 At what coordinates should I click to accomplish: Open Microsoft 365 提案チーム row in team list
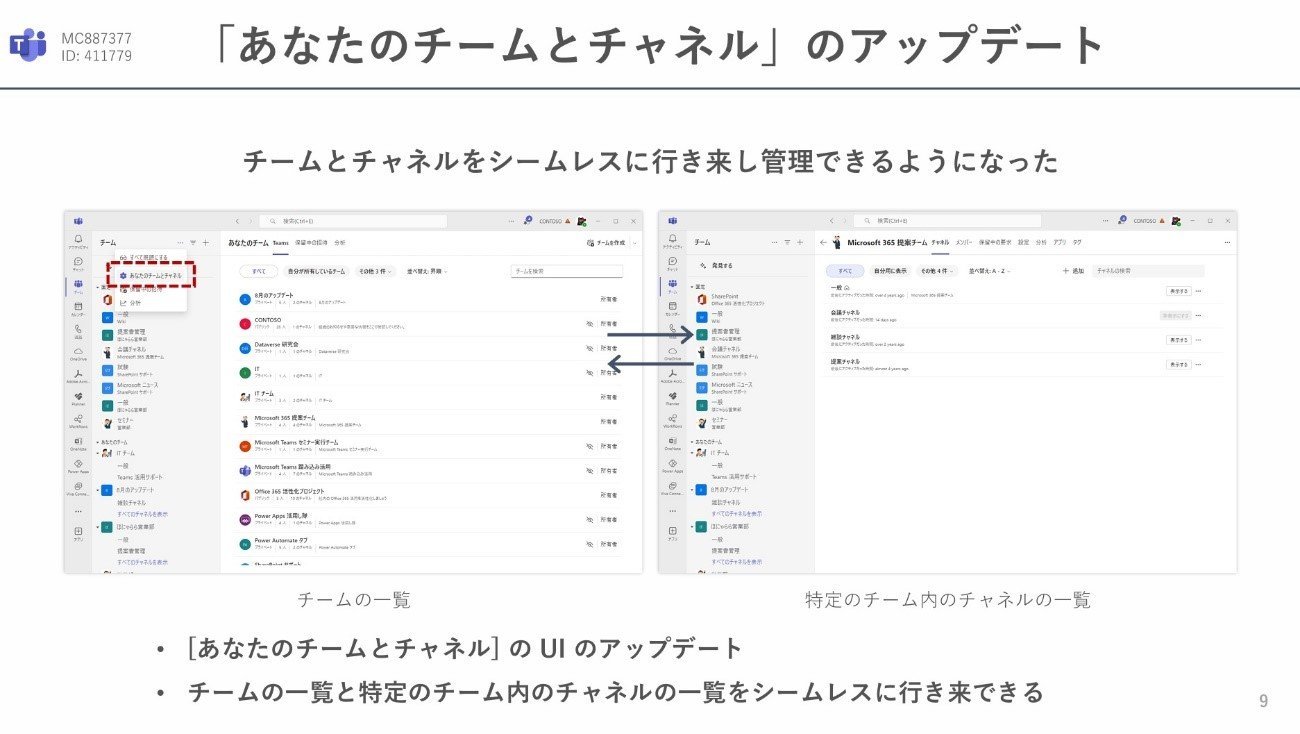431,421
